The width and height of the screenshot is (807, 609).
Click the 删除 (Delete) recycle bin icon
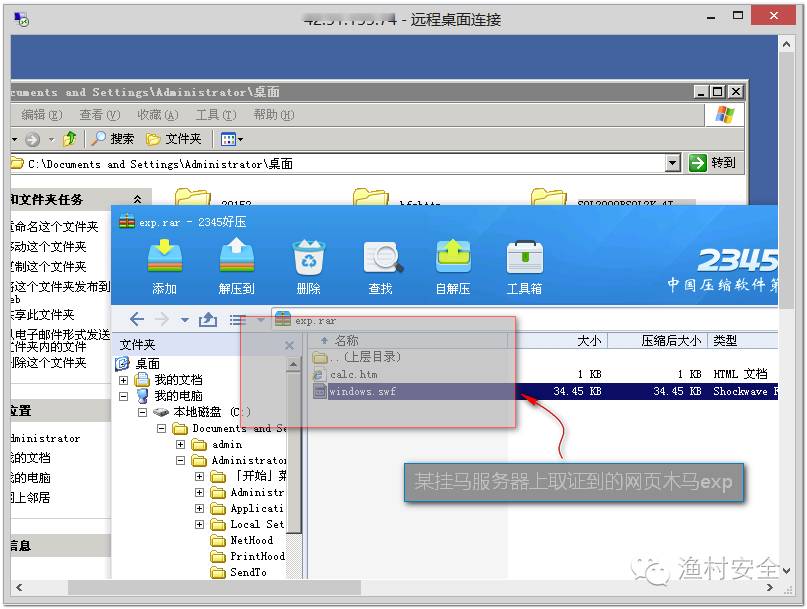tap(308, 256)
